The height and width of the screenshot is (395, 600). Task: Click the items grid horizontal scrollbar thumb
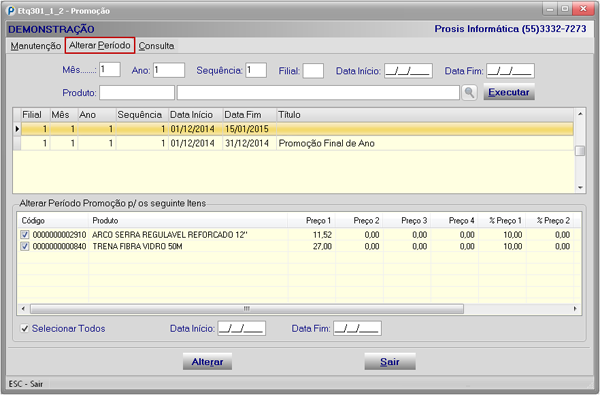[247, 308]
